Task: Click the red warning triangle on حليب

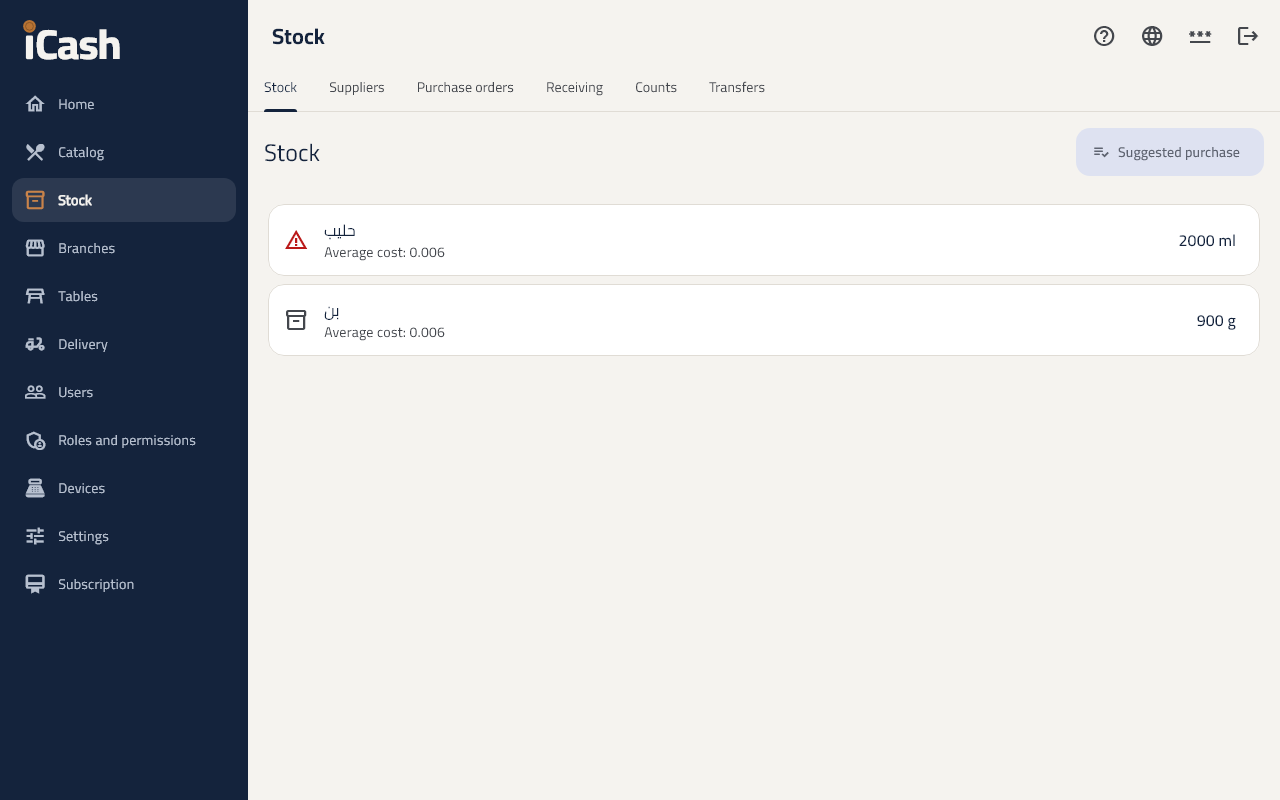Action: coord(296,240)
